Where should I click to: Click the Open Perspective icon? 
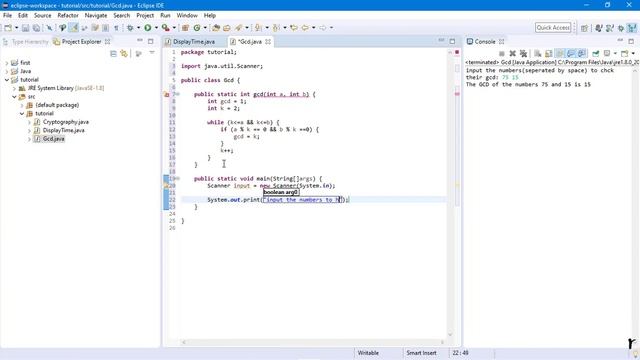coord(584,28)
